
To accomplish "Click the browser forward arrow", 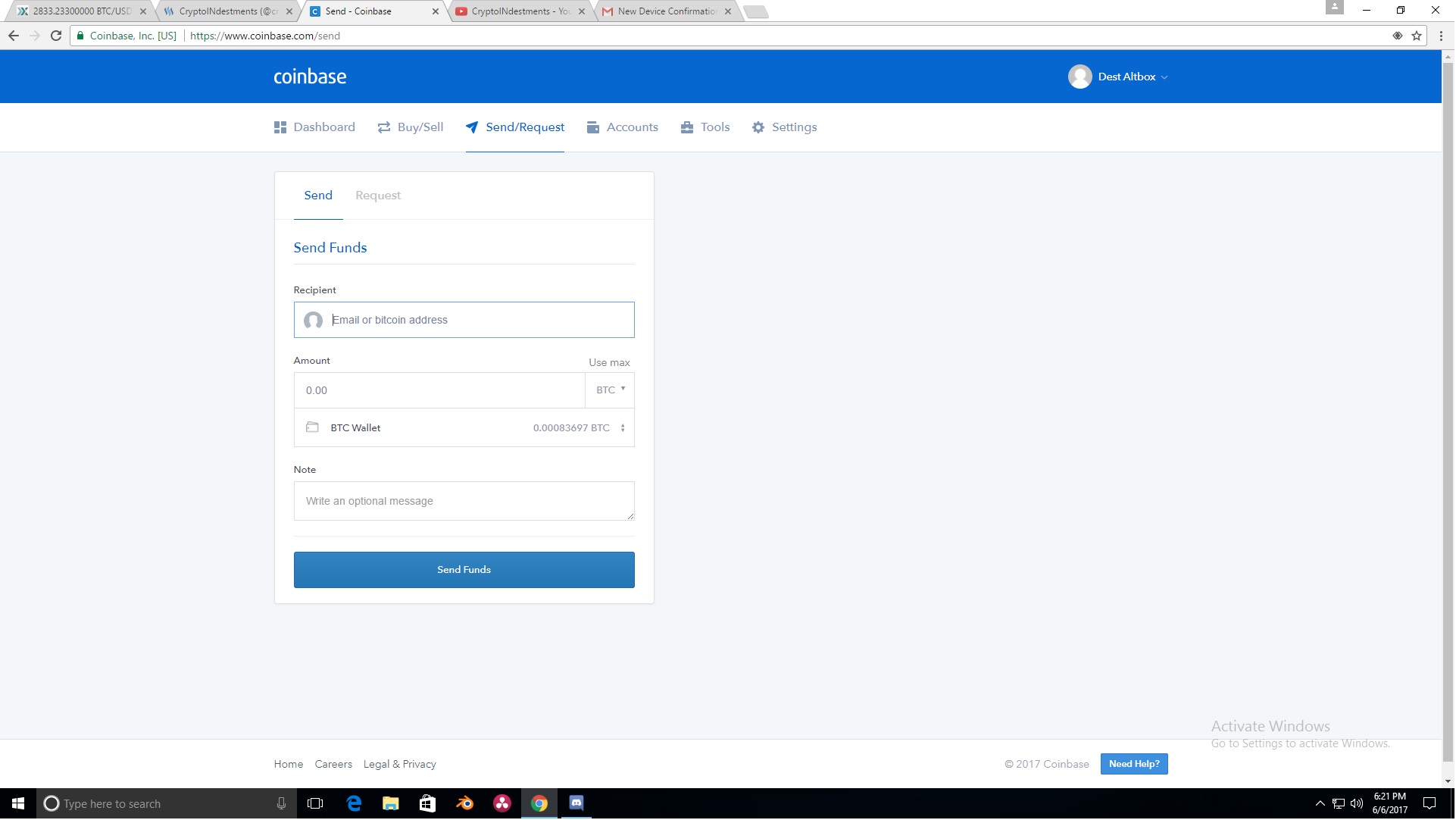I will [x=35, y=36].
